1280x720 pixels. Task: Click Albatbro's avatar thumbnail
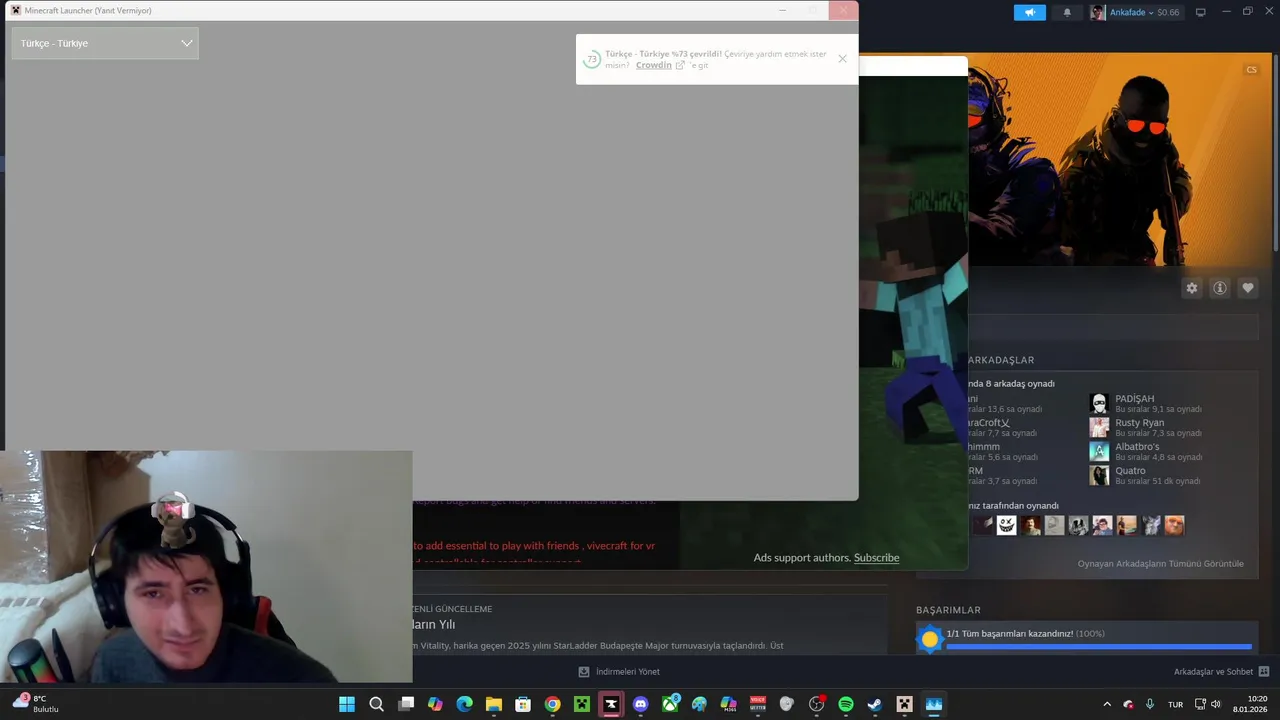(1099, 451)
